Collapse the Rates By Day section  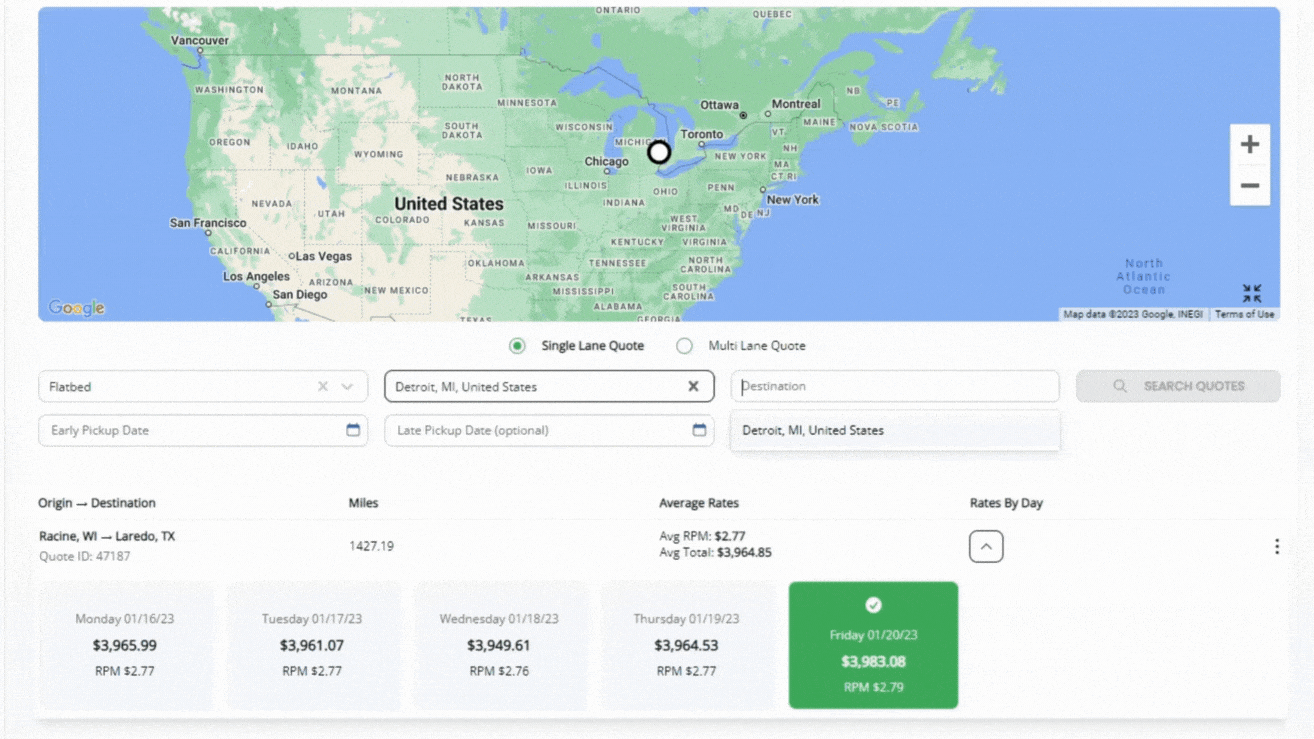coord(985,547)
